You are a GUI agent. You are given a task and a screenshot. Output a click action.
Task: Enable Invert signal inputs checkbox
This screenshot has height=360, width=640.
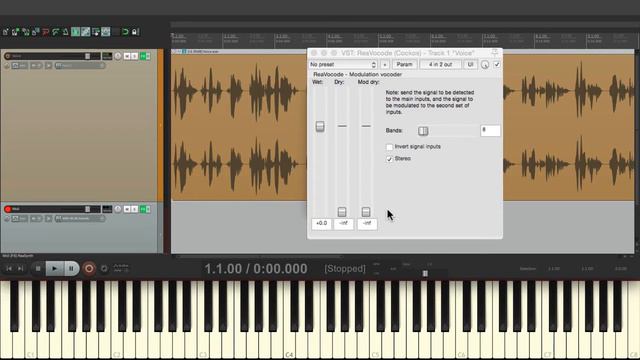pyautogui.click(x=389, y=147)
